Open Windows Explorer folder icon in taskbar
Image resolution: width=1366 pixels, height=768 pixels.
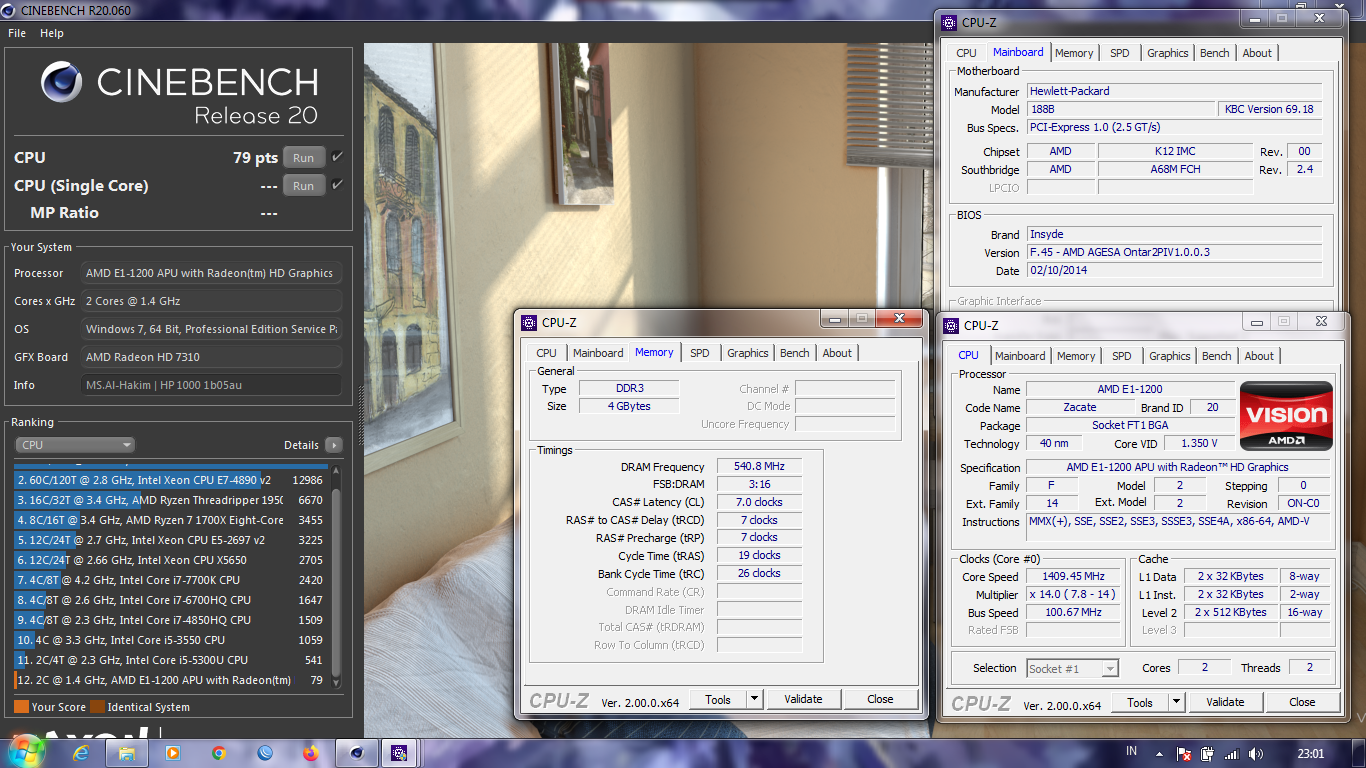click(127, 752)
